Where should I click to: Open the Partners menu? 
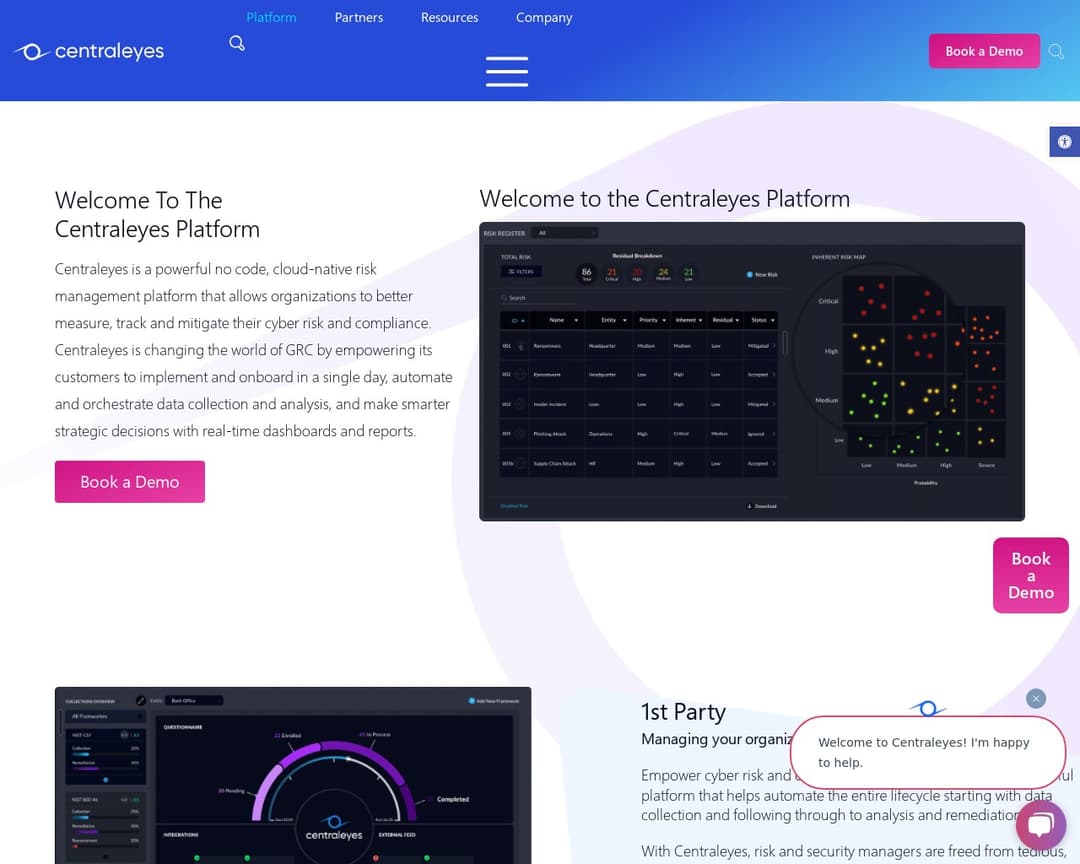tap(359, 17)
